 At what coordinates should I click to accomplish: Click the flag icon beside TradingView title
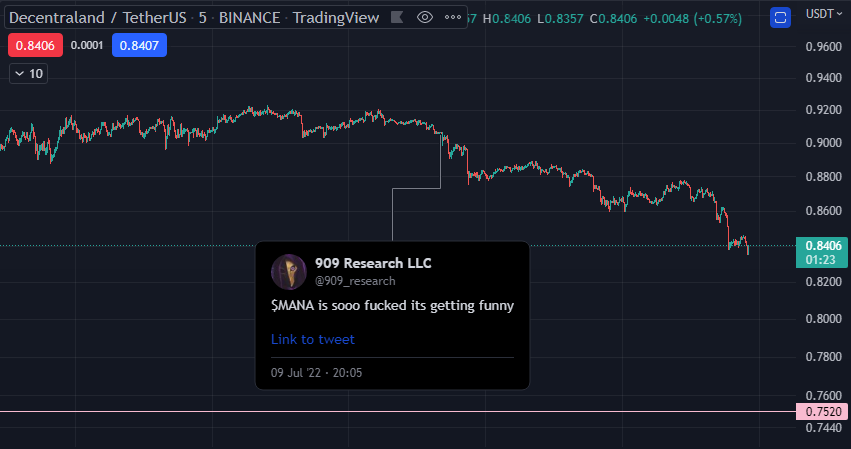[x=397, y=18]
